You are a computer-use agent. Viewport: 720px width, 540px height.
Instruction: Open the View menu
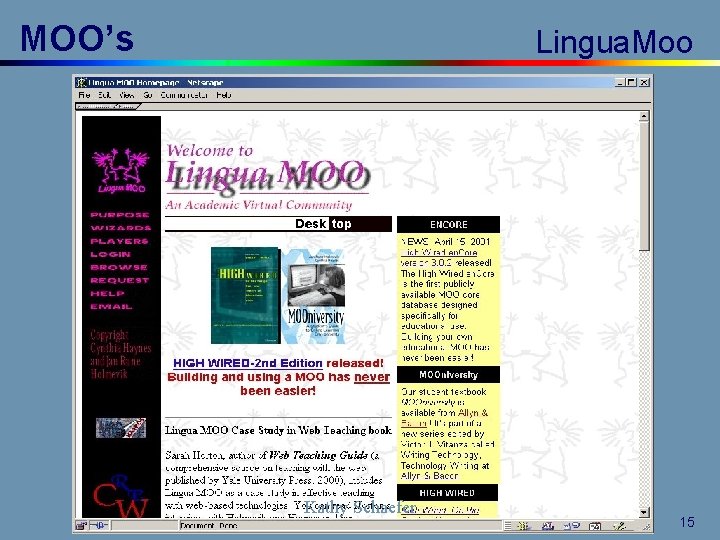coord(126,95)
